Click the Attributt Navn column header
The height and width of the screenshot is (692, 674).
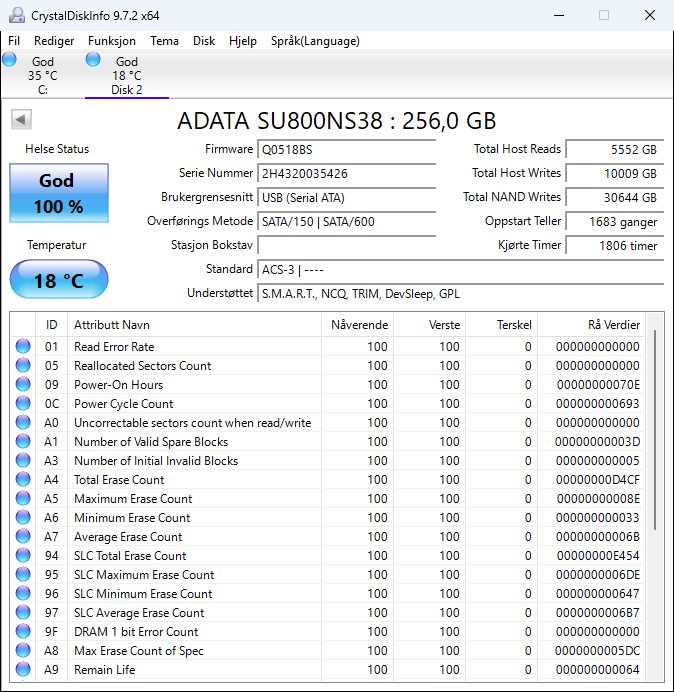coord(194,325)
